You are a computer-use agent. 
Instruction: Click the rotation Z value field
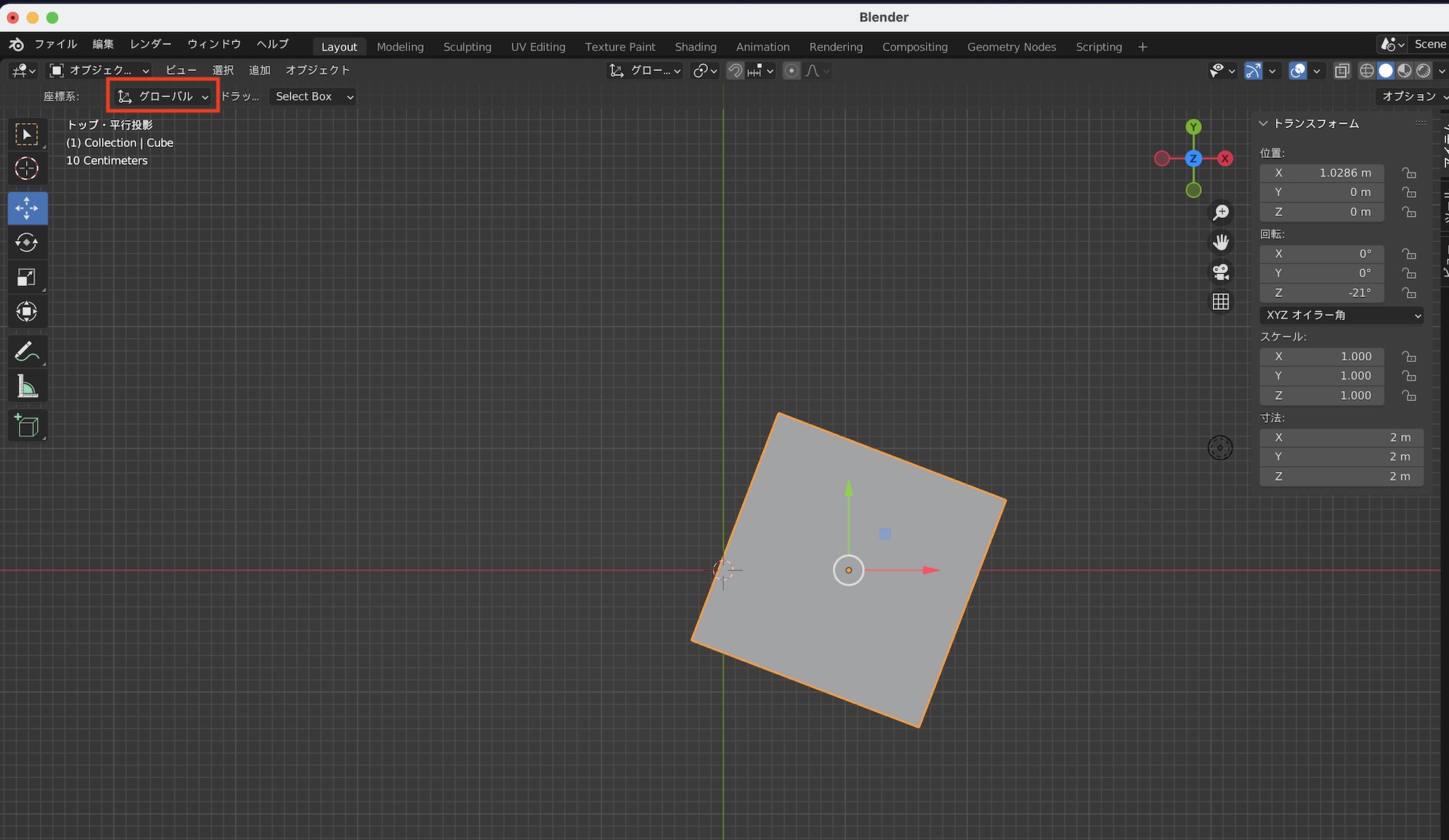coord(1321,293)
